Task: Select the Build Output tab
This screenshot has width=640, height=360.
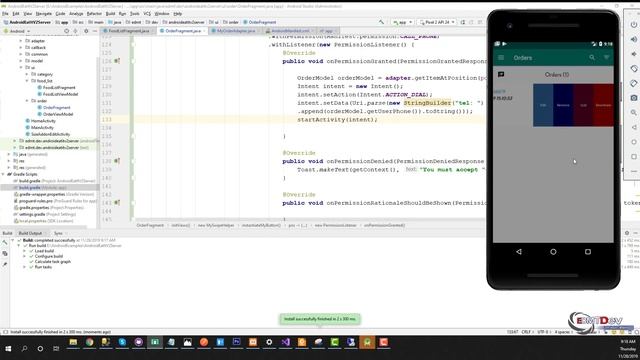Action: click(30, 233)
